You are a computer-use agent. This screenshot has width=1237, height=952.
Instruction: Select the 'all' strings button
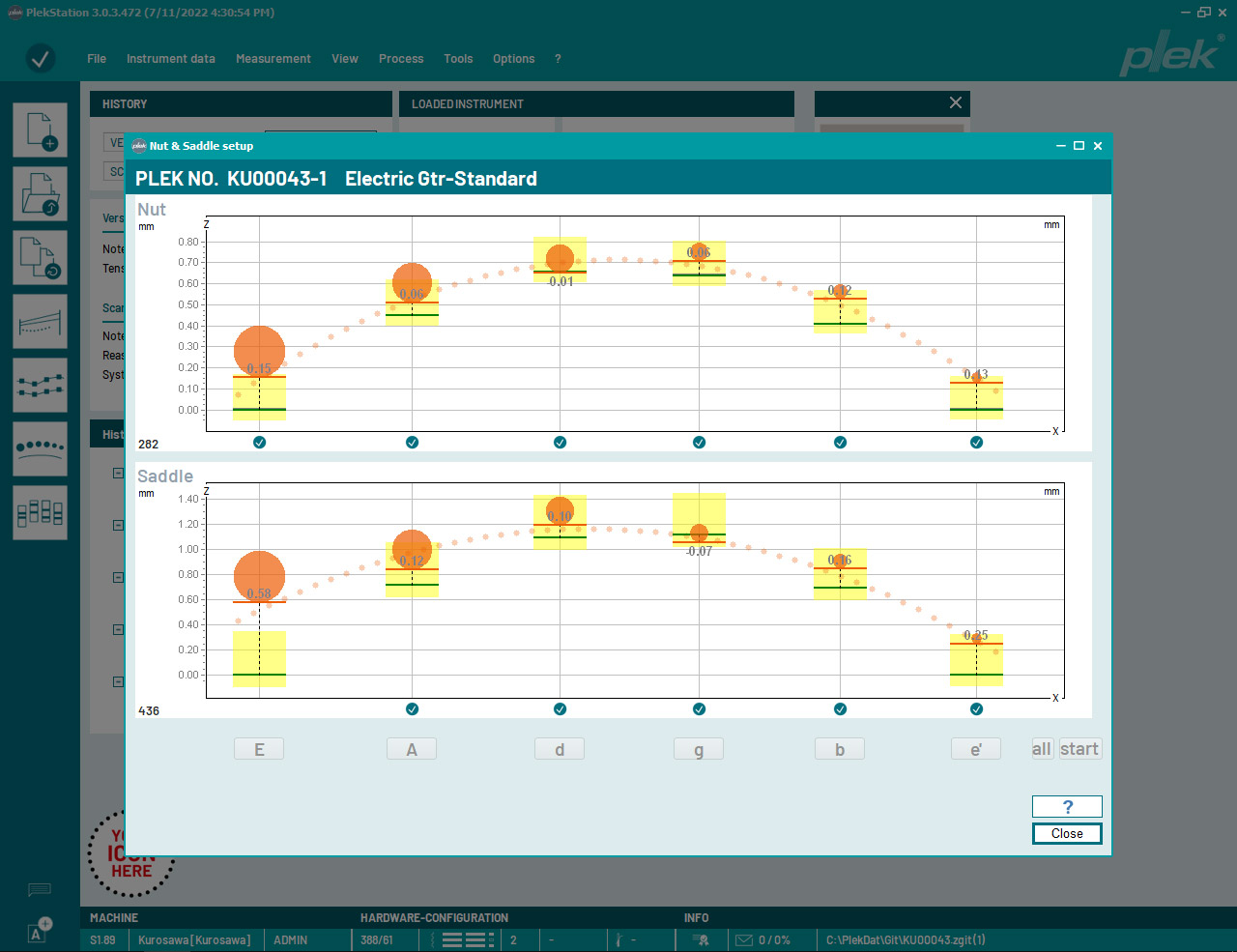(1041, 749)
